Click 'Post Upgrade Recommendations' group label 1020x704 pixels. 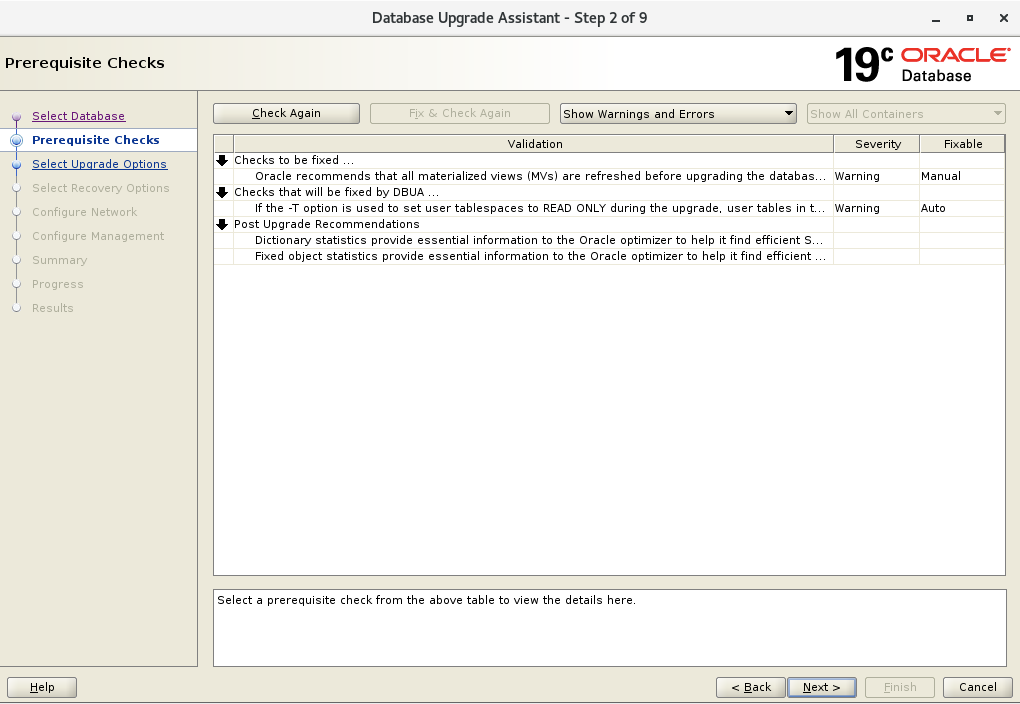(x=327, y=224)
